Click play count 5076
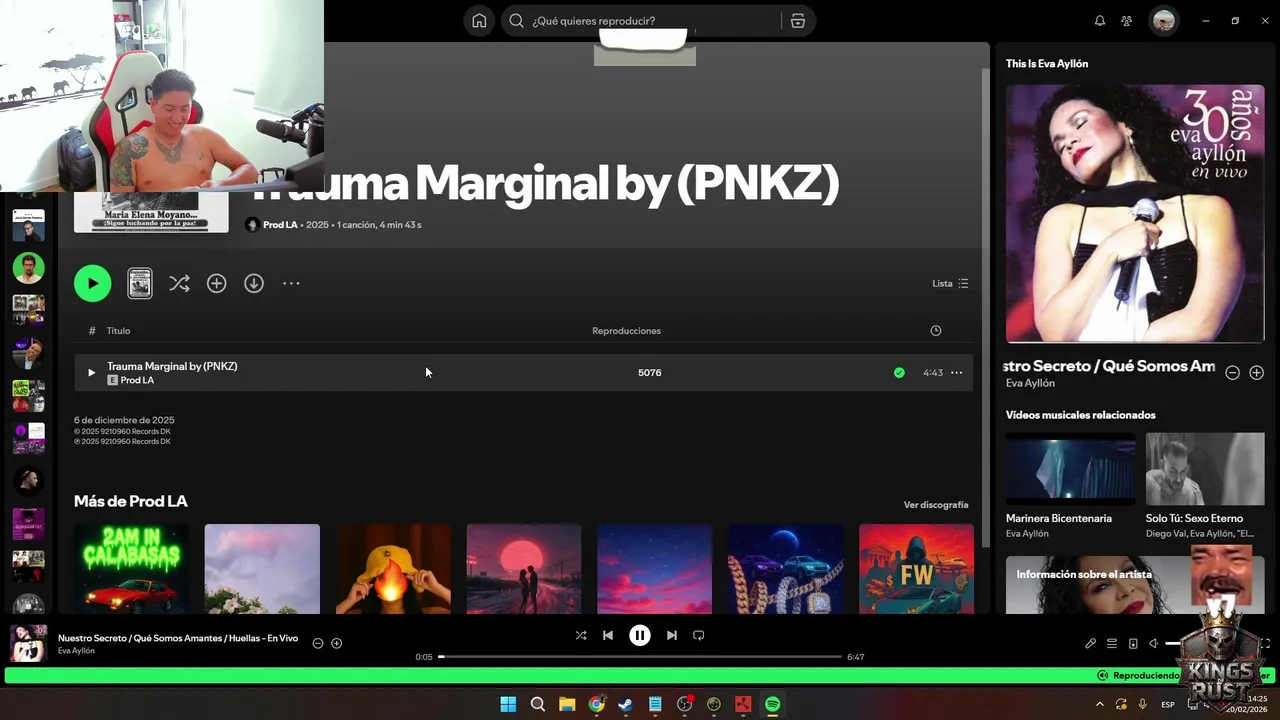Screen dimensions: 1280x720 (x=650, y=373)
